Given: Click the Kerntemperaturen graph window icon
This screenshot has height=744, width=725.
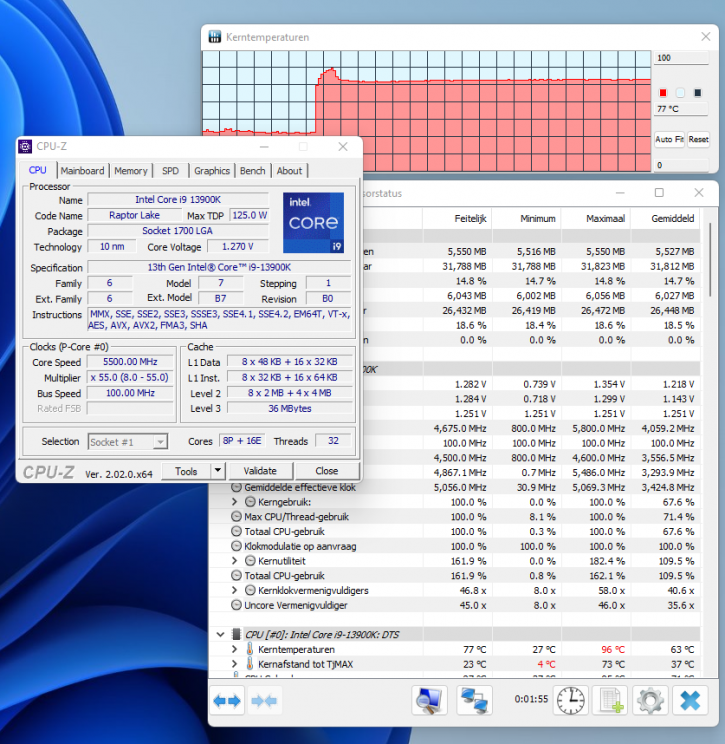Looking at the screenshot, I should [215, 37].
